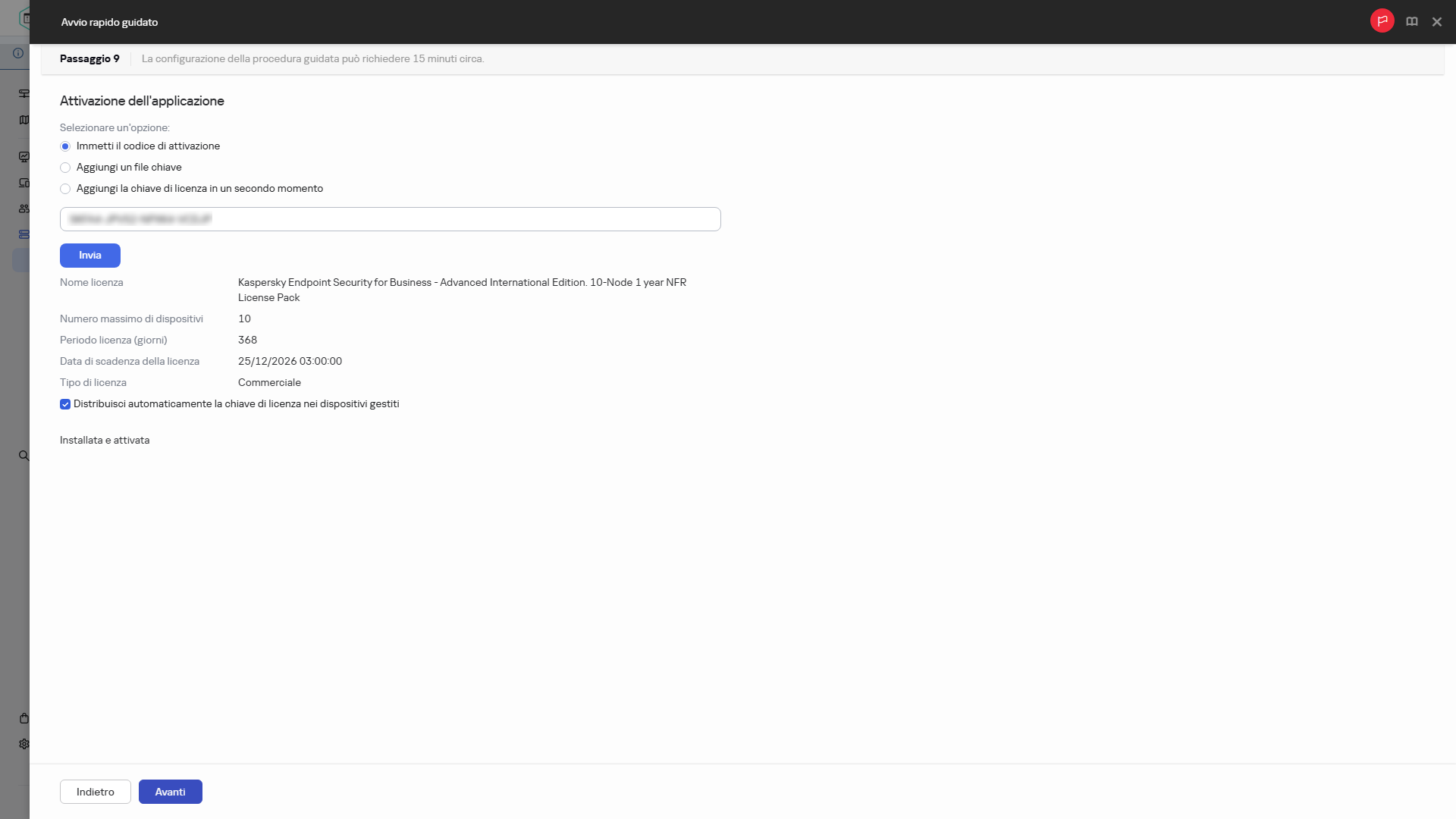Click the blue server stack sidebar icon

click(x=24, y=234)
